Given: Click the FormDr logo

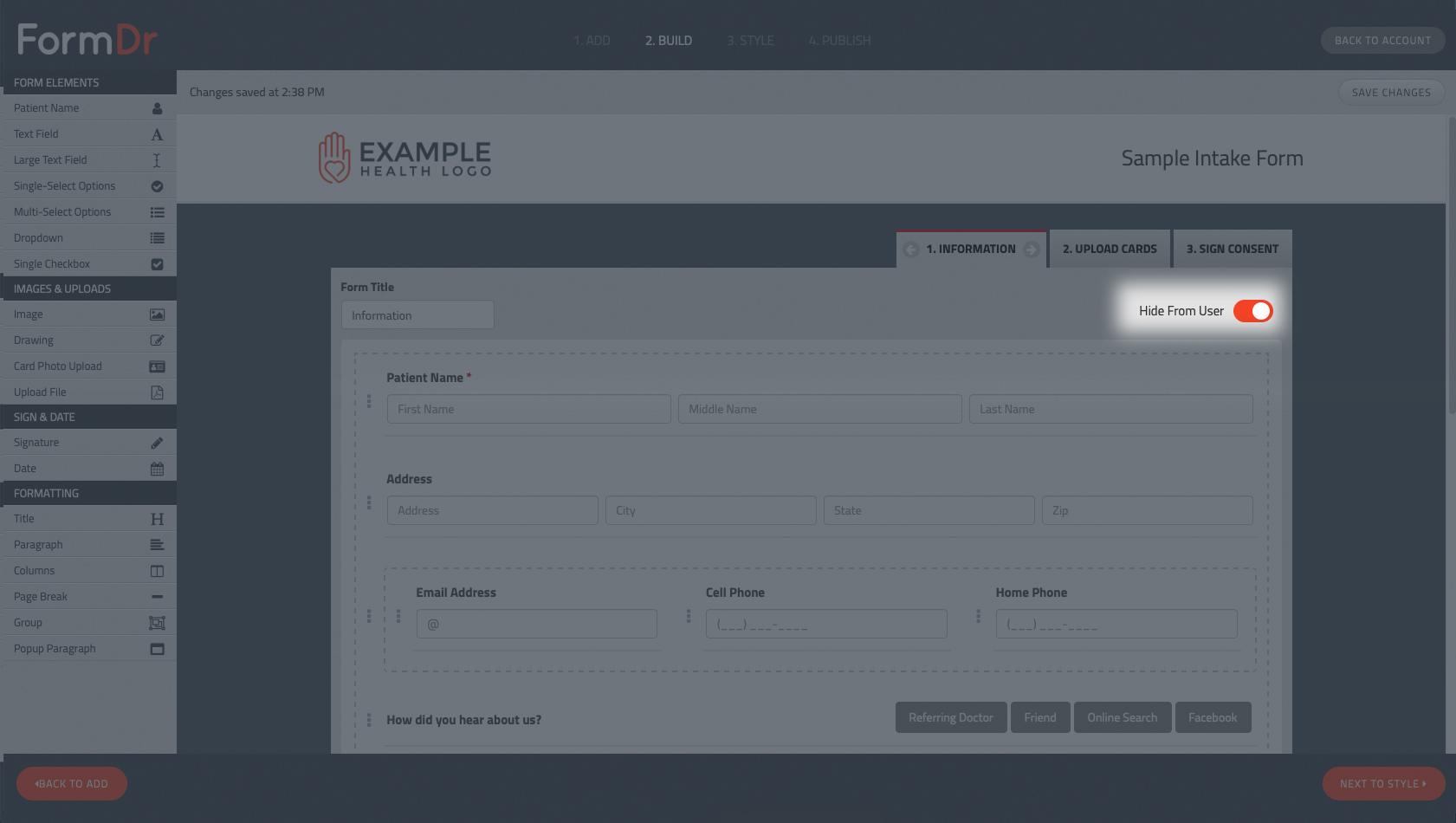Looking at the screenshot, I should [x=87, y=40].
